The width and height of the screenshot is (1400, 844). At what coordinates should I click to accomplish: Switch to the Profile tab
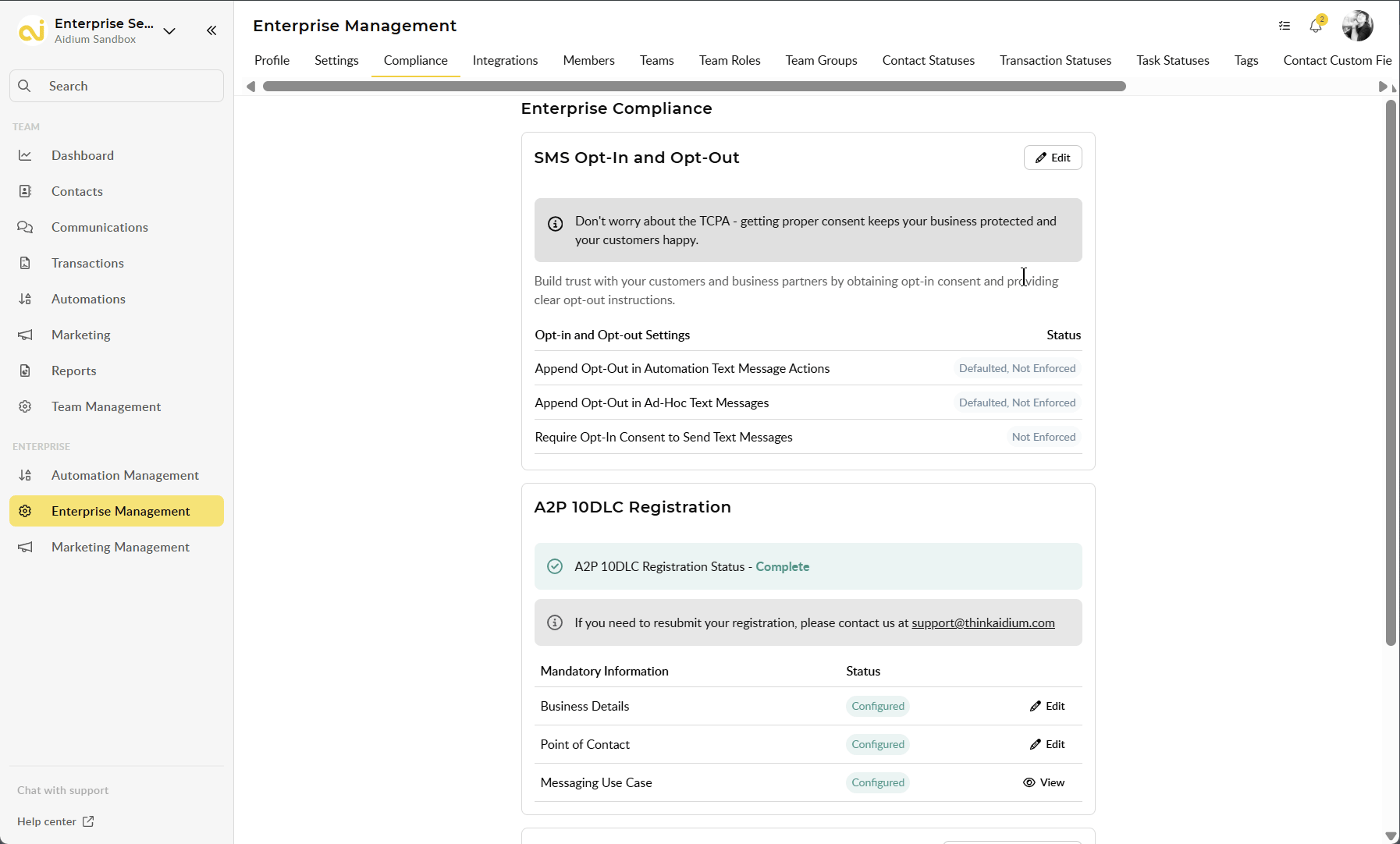tap(272, 60)
